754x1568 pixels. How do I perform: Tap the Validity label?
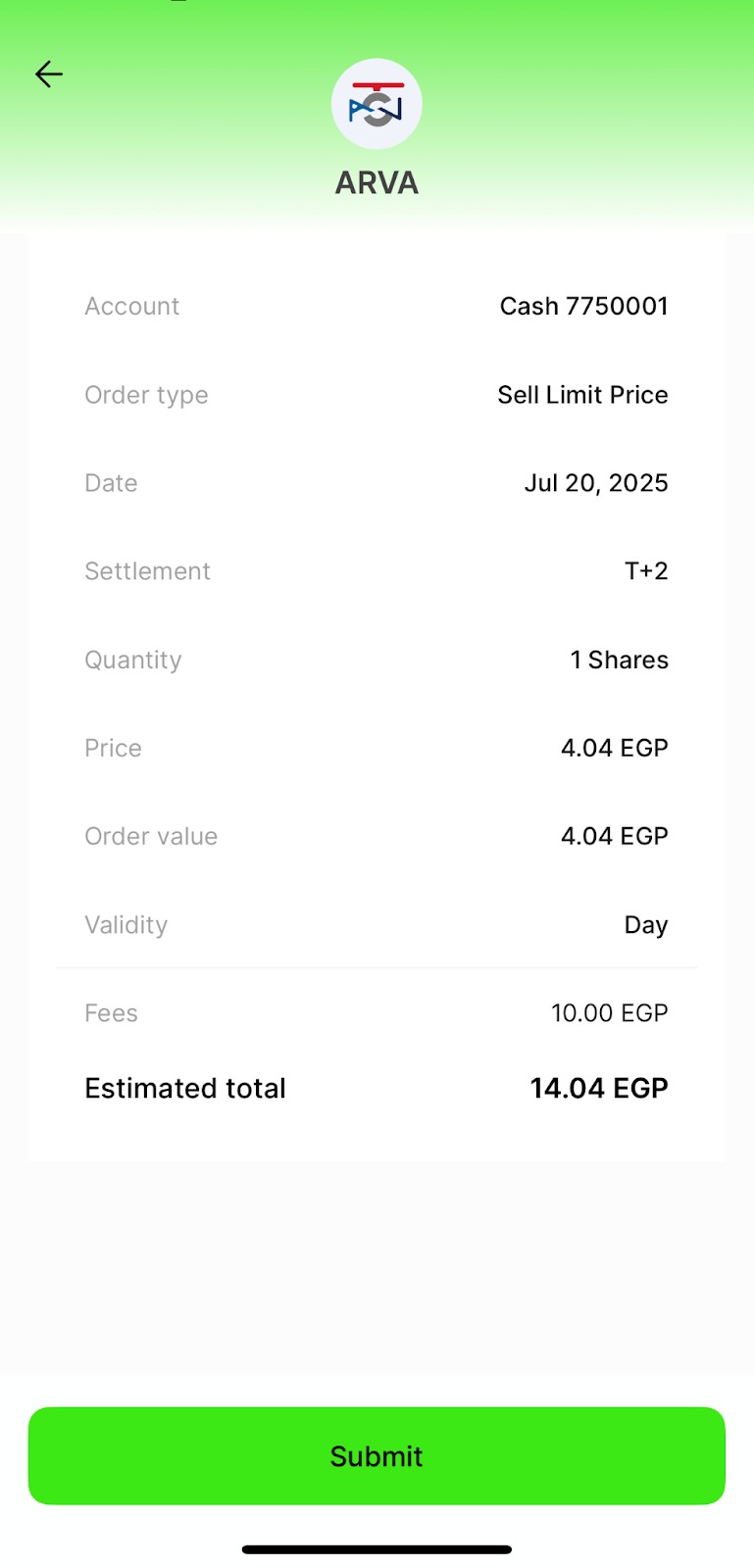point(126,925)
